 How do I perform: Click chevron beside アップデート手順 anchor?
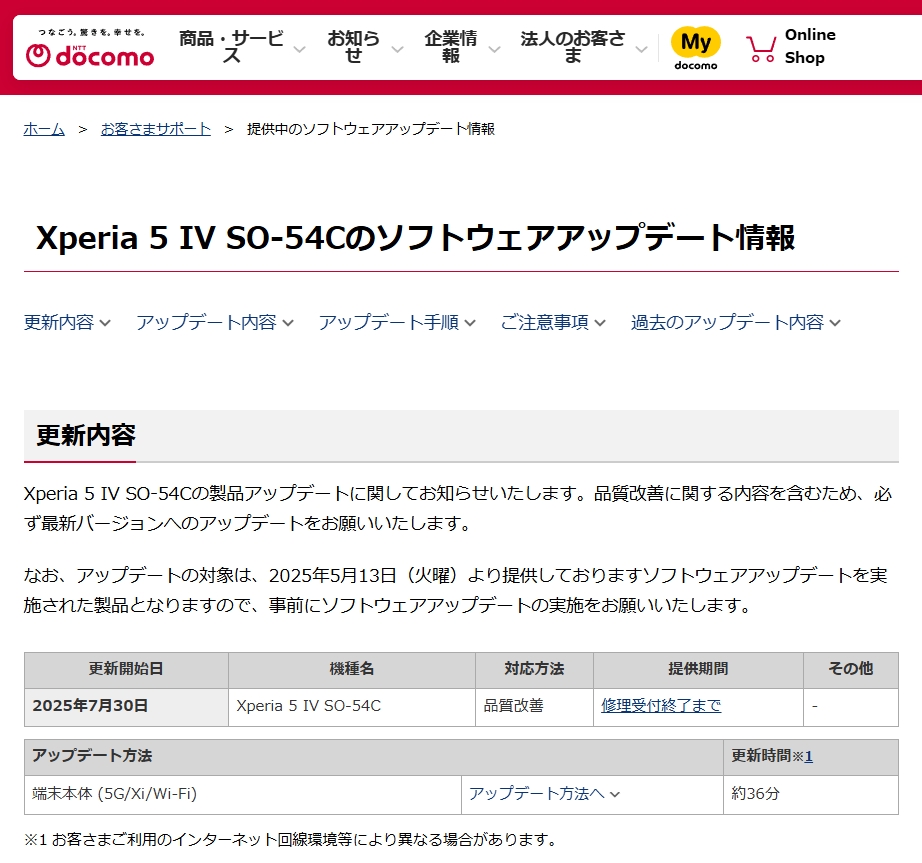pyautogui.click(x=470, y=323)
